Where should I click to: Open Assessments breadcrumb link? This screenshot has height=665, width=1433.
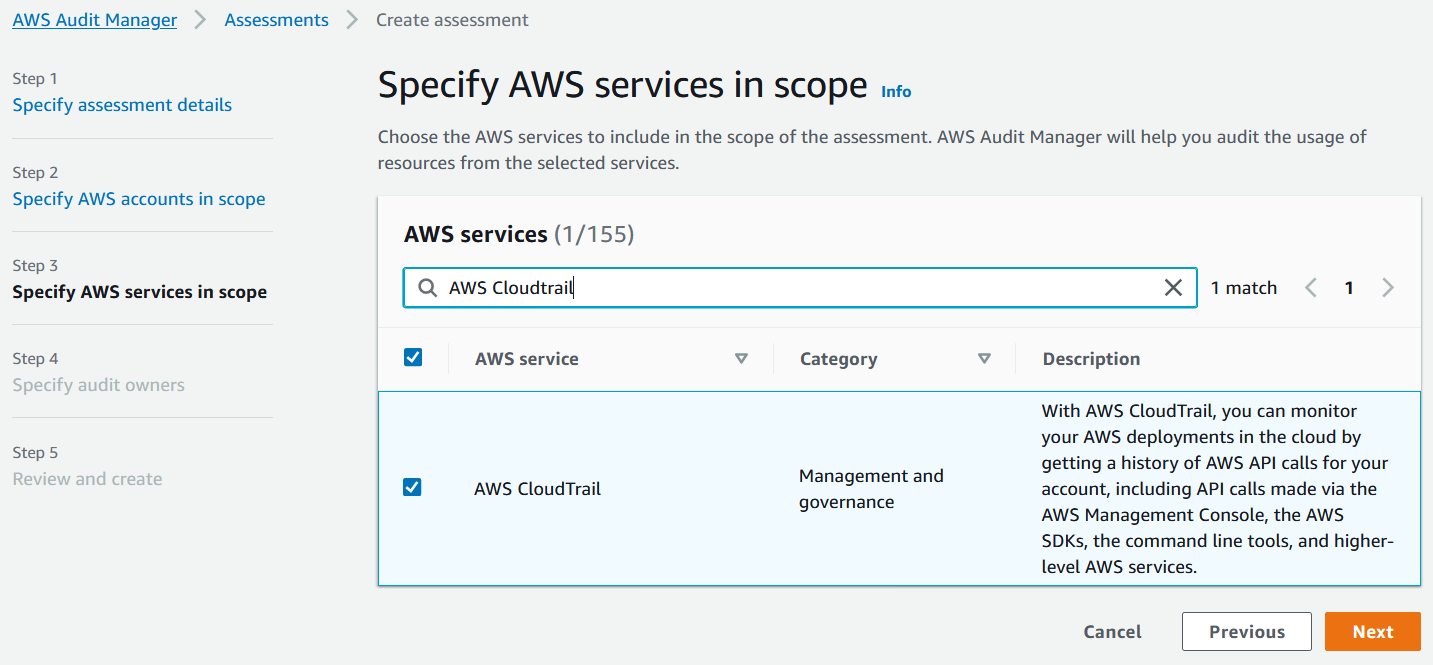(277, 20)
